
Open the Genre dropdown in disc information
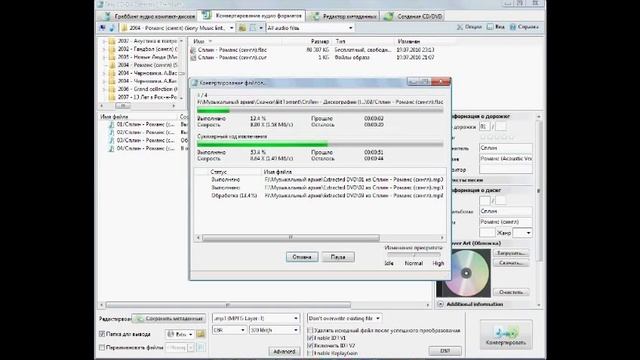click(522, 233)
